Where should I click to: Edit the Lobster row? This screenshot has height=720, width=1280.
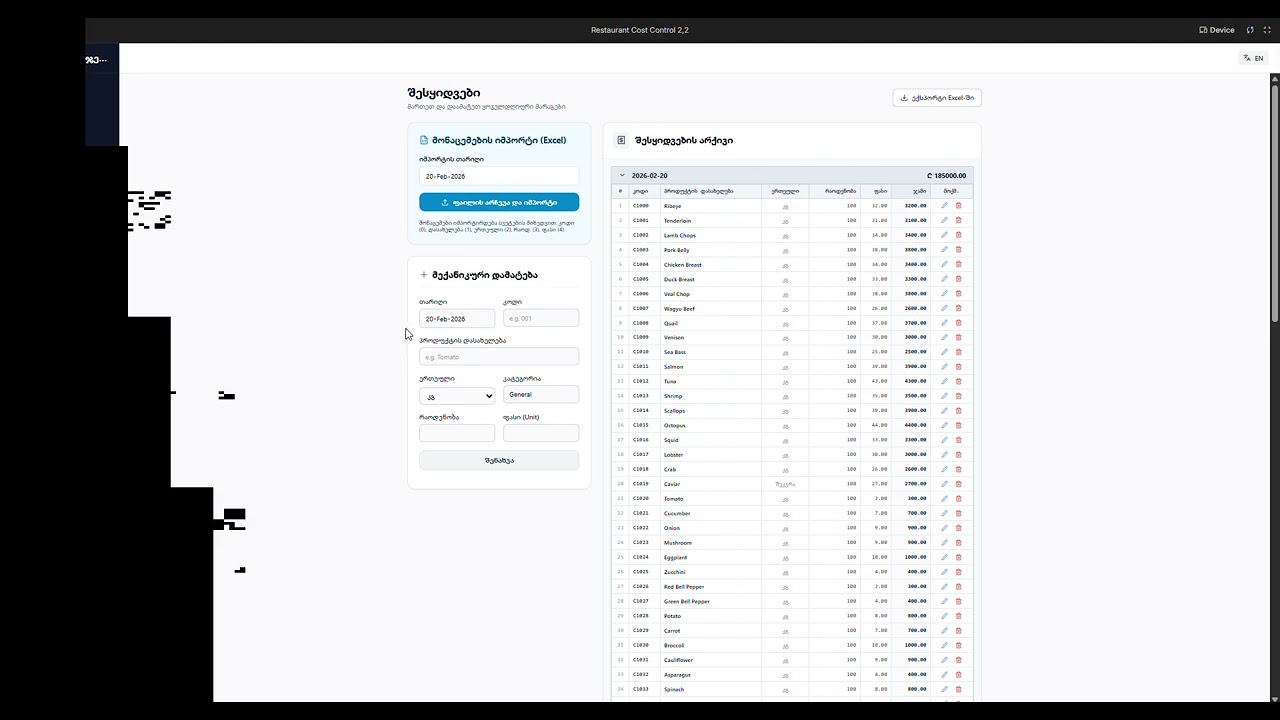944,455
